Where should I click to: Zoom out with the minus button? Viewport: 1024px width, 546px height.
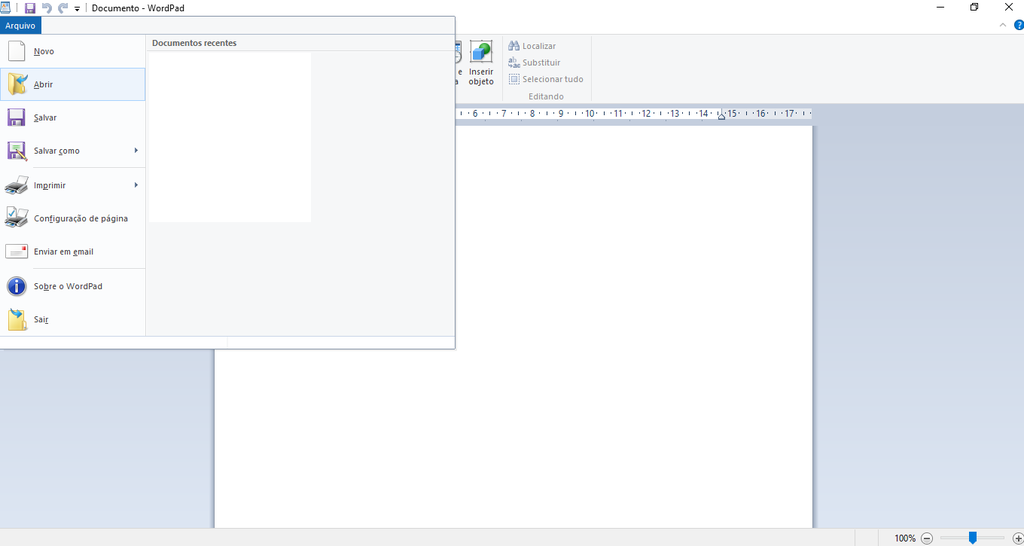pyautogui.click(x=926, y=538)
